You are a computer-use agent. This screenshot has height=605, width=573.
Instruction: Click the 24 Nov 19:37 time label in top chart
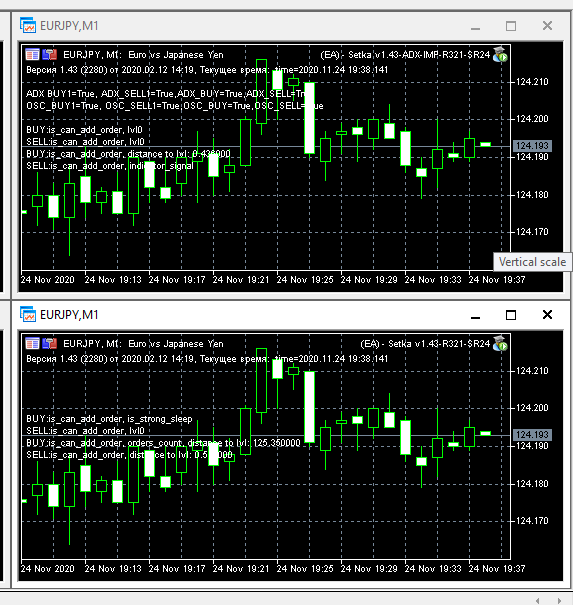497,280
